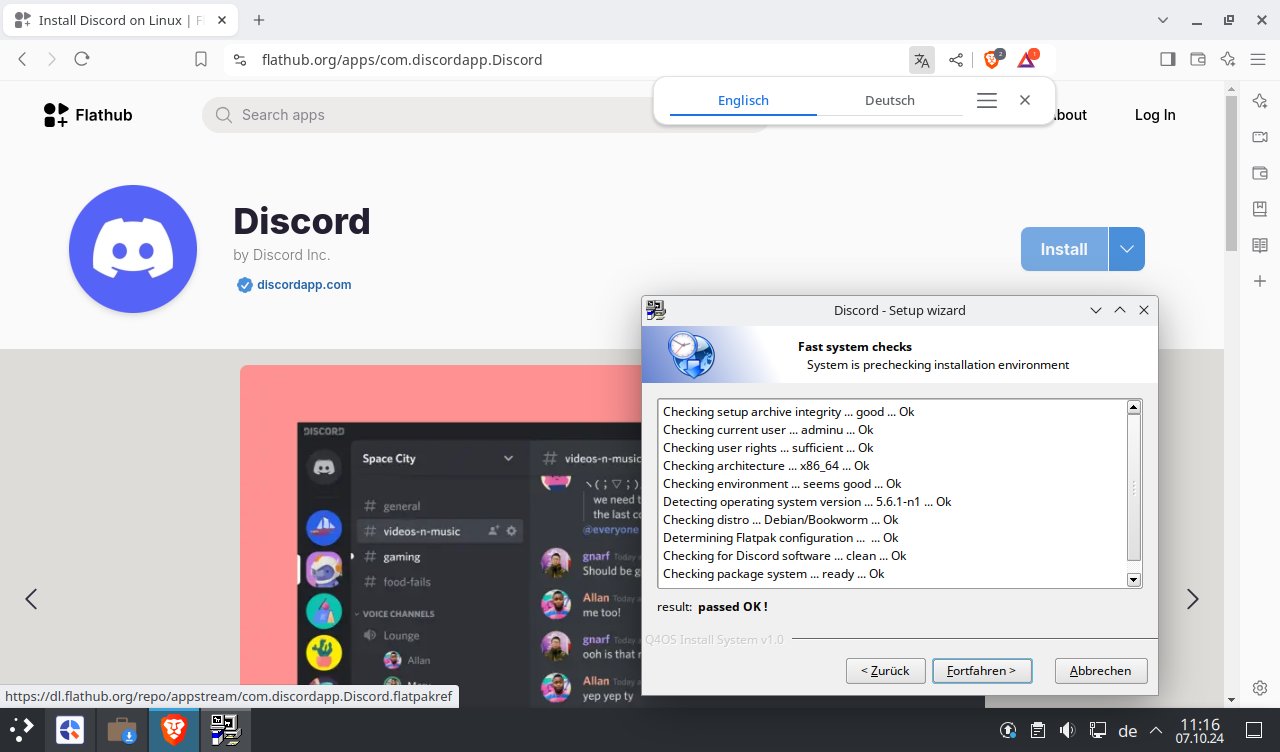This screenshot has width=1280, height=752.
Task: Open the Q4OS start menu launcher
Action: (22, 730)
